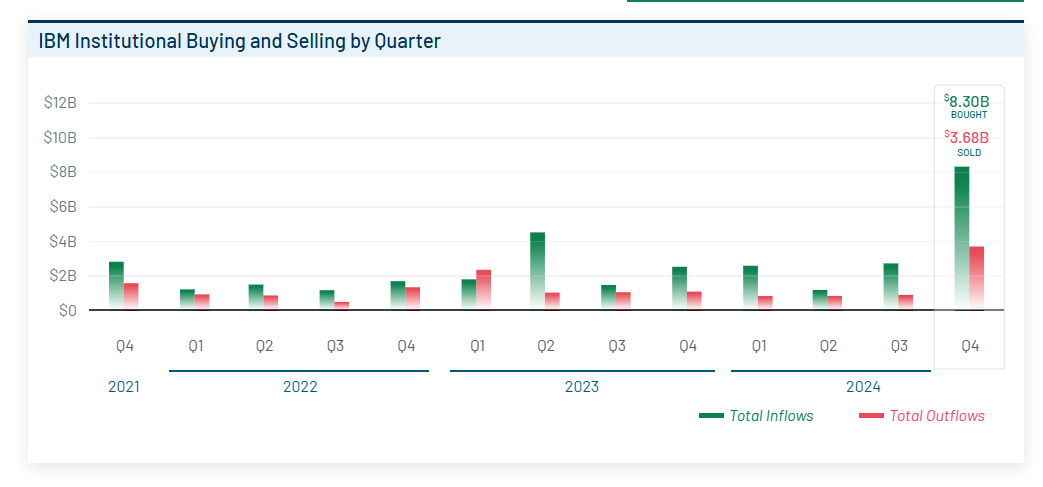Click the 2023 year label
This screenshot has width=1043, height=487.
pyautogui.click(x=581, y=387)
